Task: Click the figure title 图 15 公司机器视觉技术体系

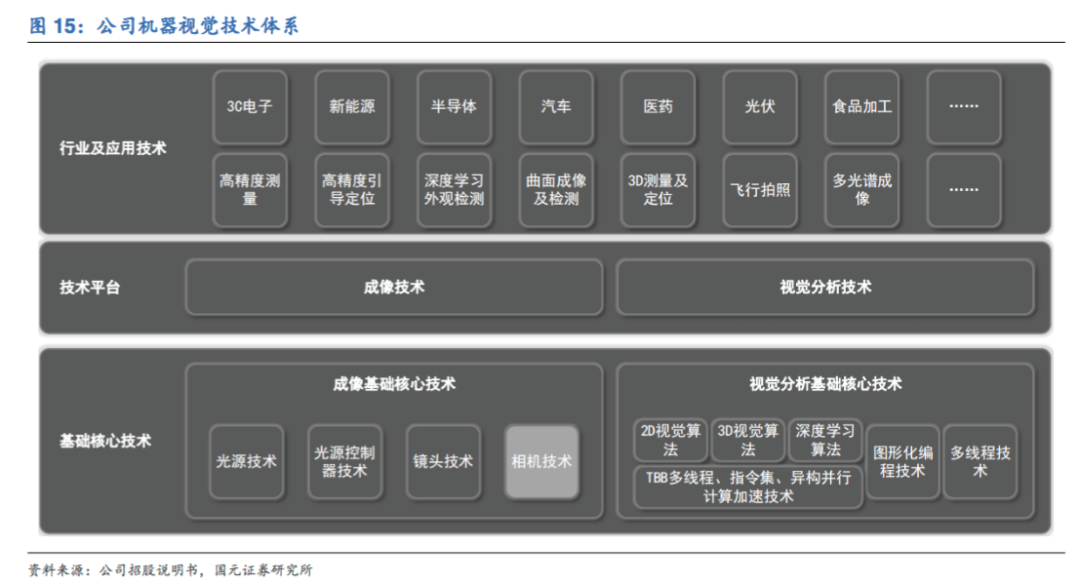Action: tap(164, 26)
